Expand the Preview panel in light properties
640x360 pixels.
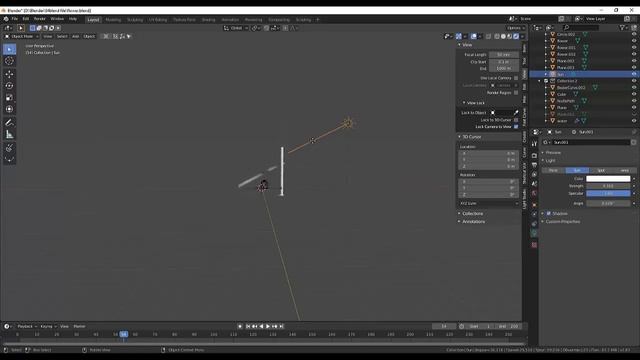point(542,153)
